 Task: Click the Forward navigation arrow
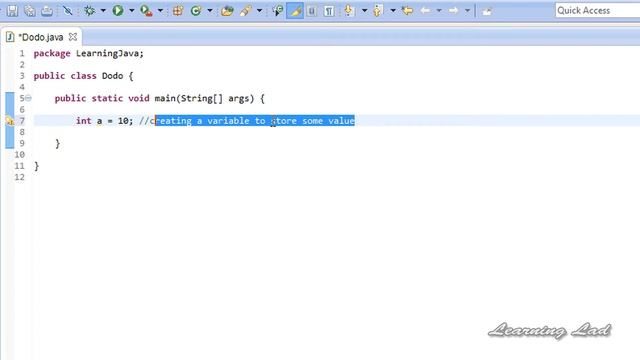coord(453,11)
